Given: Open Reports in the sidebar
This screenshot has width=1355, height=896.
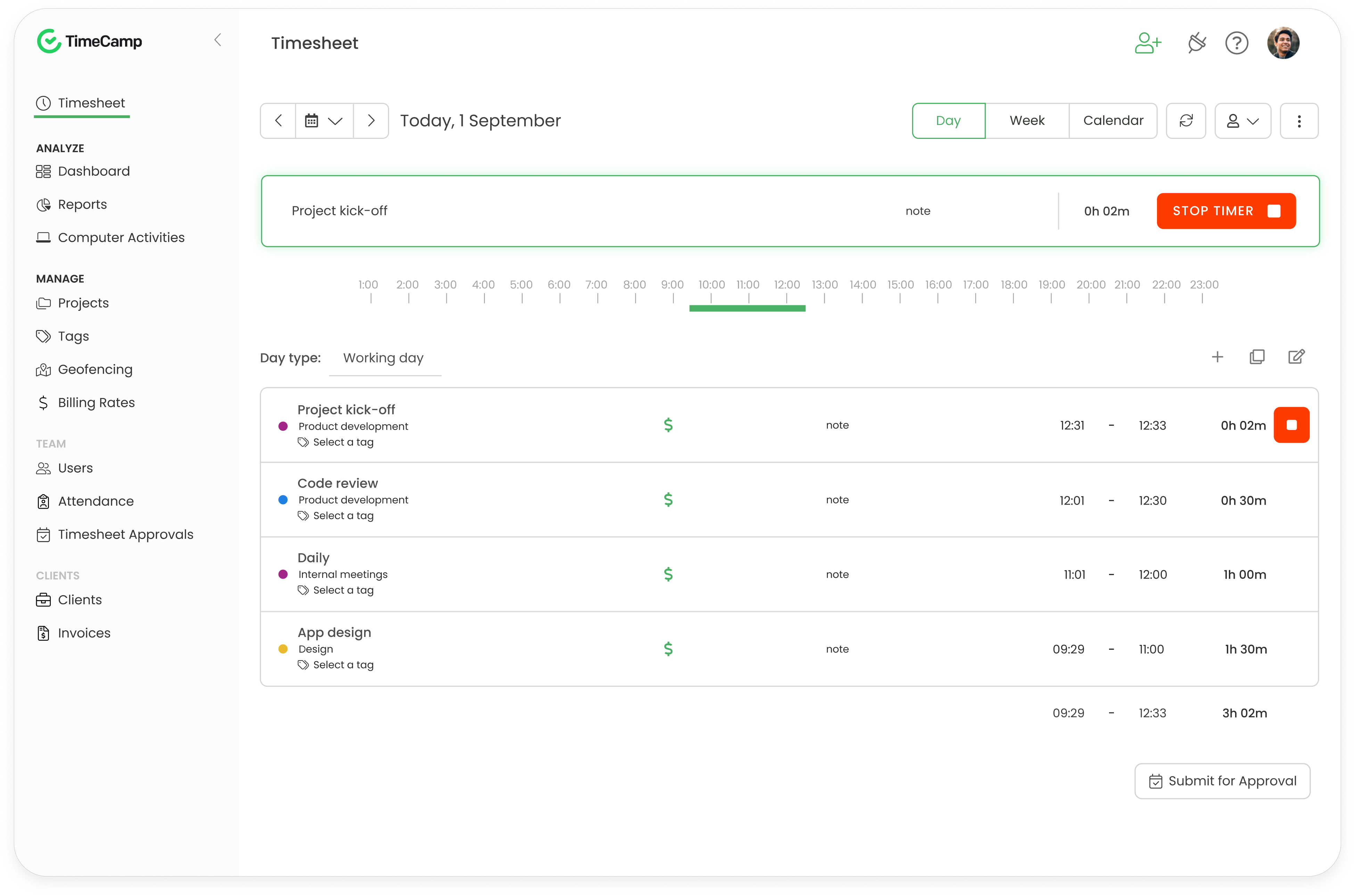Looking at the screenshot, I should [82, 205].
